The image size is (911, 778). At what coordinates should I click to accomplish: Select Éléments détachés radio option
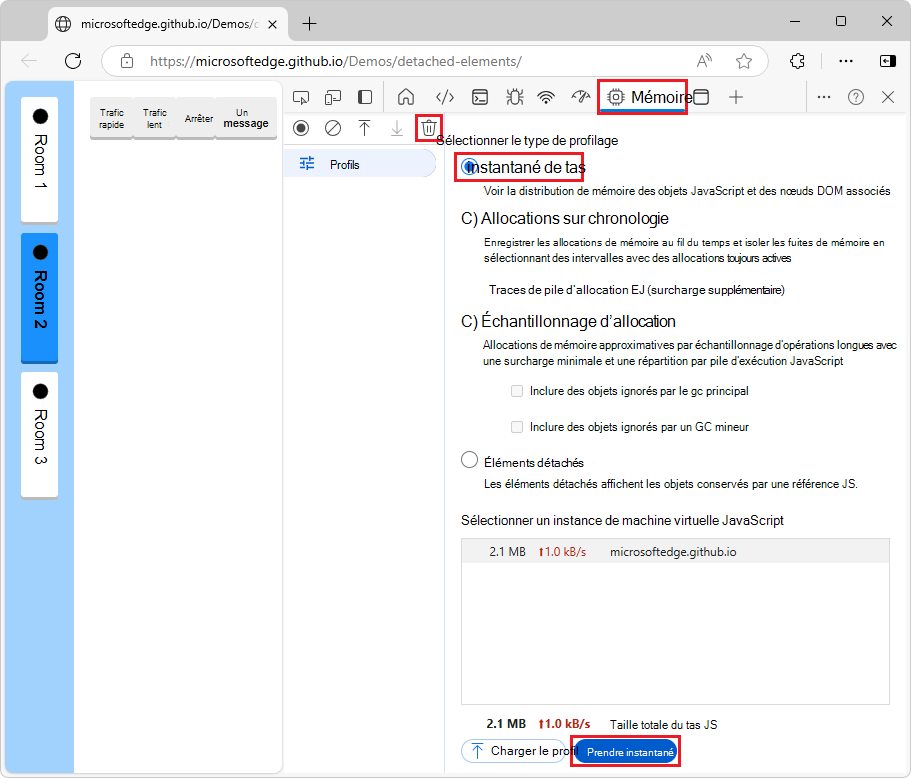(x=469, y=460)
